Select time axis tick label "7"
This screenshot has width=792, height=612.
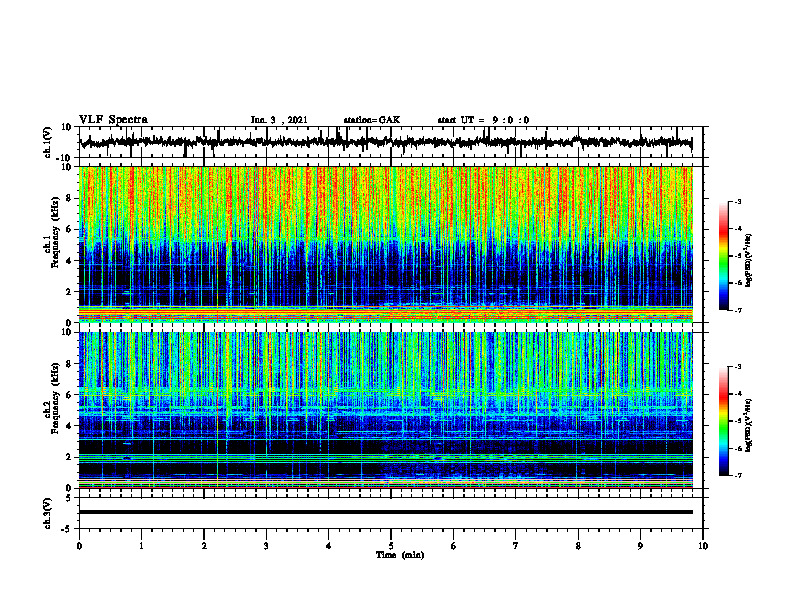point(516,546)
